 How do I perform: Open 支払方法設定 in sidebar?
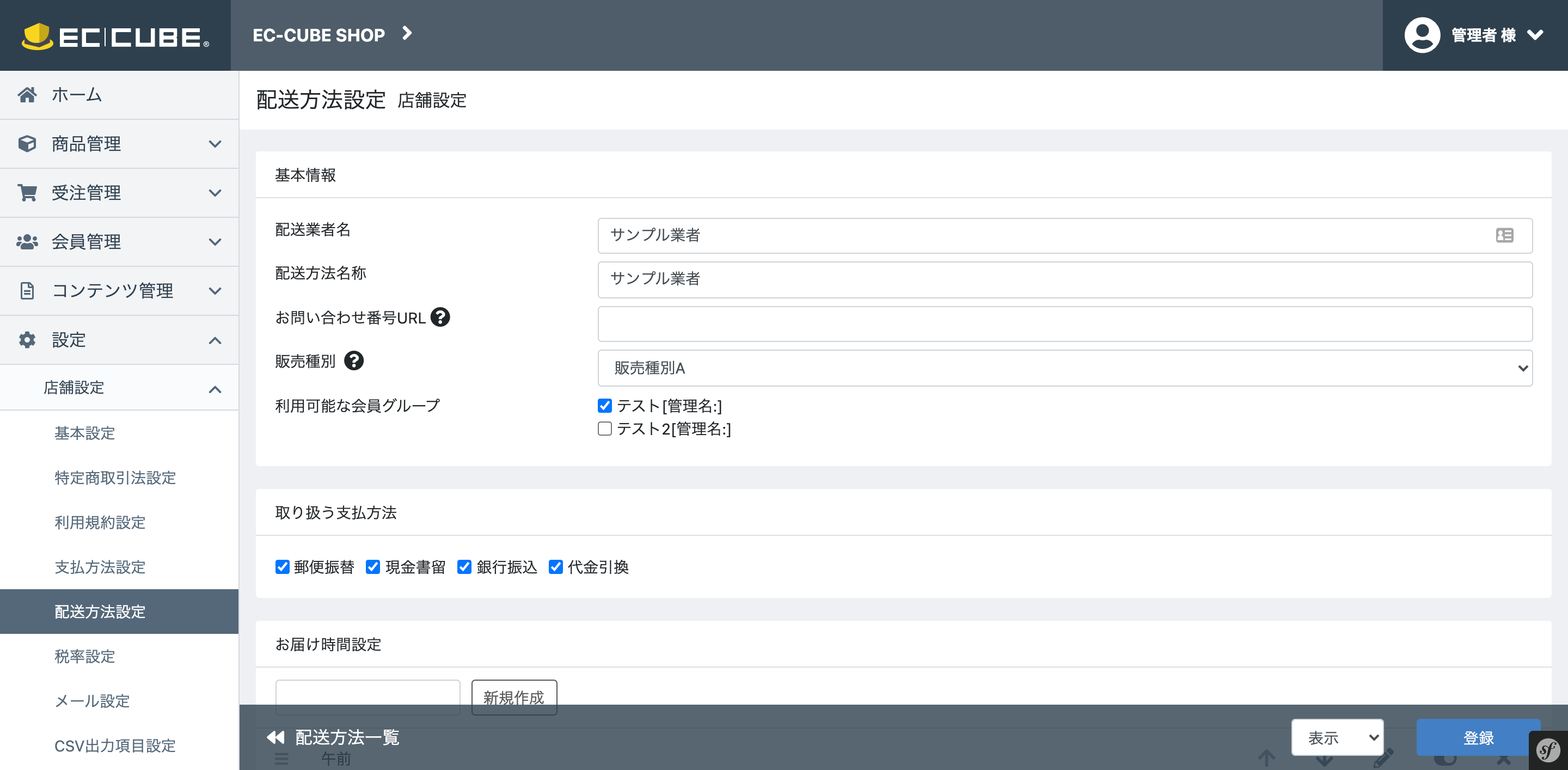(x=100, y=567)
